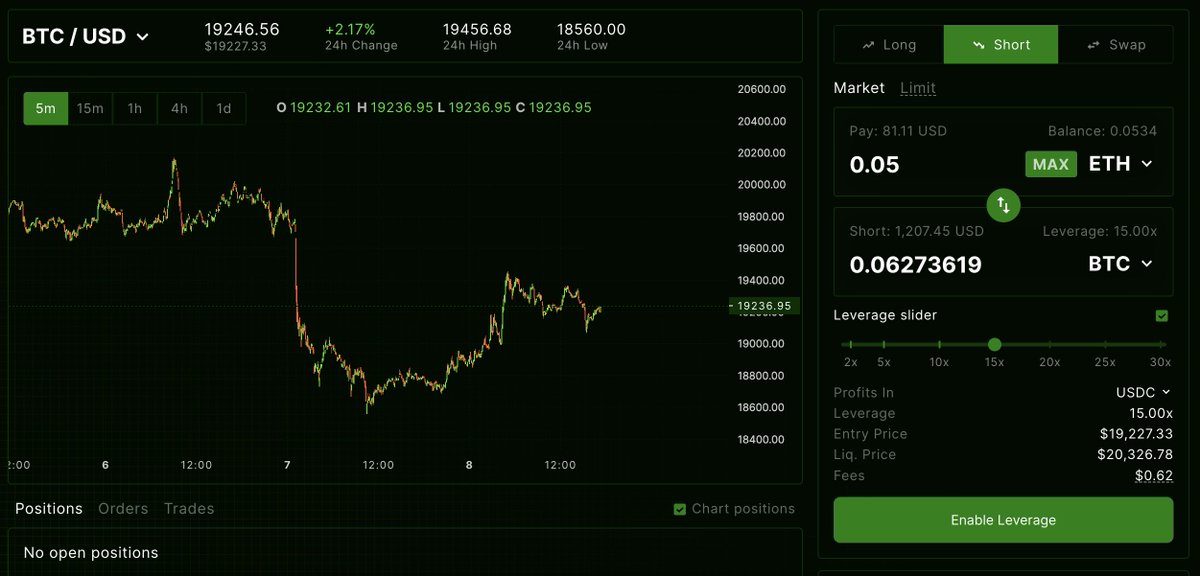Click the Fees value $0.62
Image resolution: width=1200 pixels, height=576 pixels.
1154,475
